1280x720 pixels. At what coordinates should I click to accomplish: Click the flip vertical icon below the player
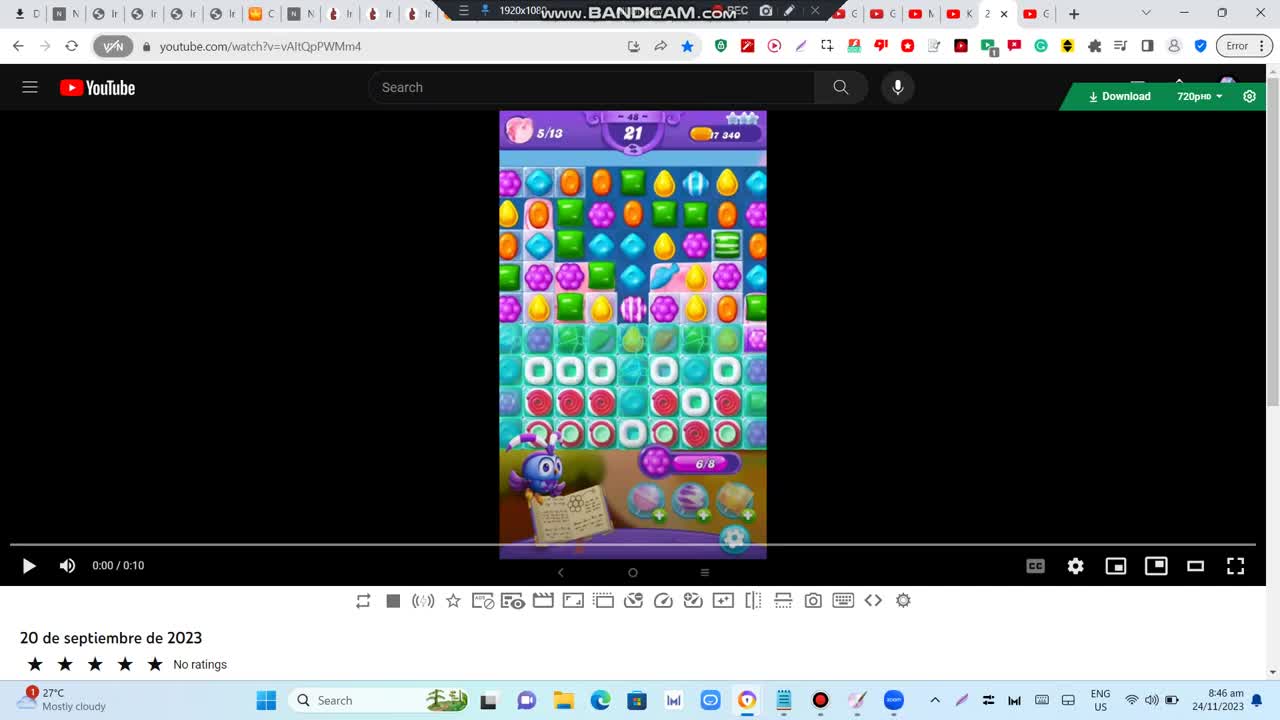pyautogui.click(x=783, y=600)
